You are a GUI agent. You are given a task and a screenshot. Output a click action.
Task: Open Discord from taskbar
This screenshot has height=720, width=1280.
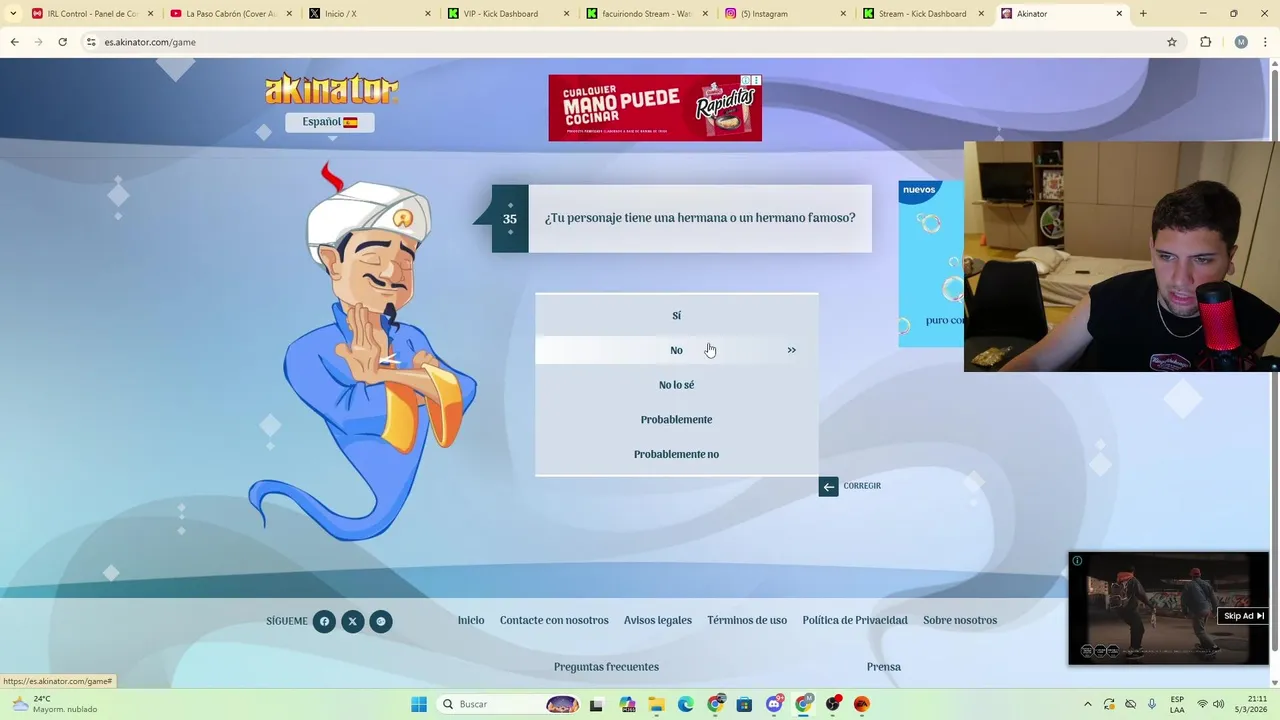pos(774,704)
